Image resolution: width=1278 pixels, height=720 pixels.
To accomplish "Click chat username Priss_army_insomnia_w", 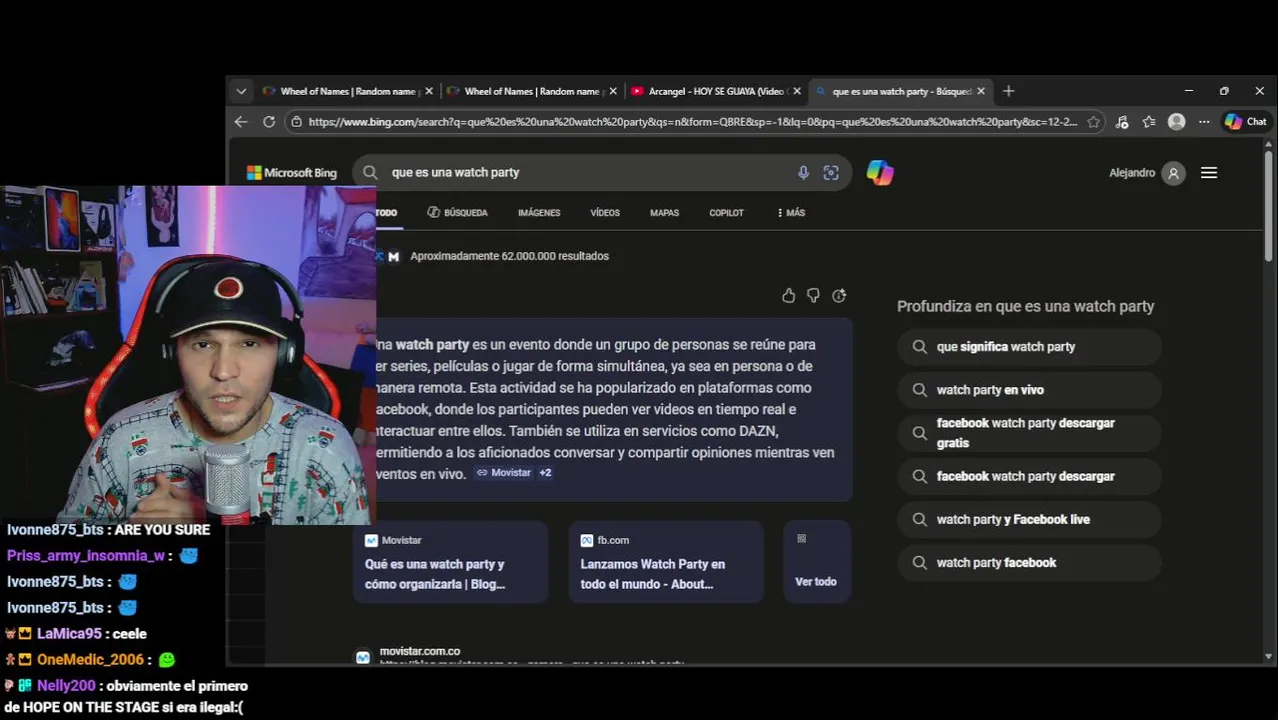I will click(x=85, y=556).
